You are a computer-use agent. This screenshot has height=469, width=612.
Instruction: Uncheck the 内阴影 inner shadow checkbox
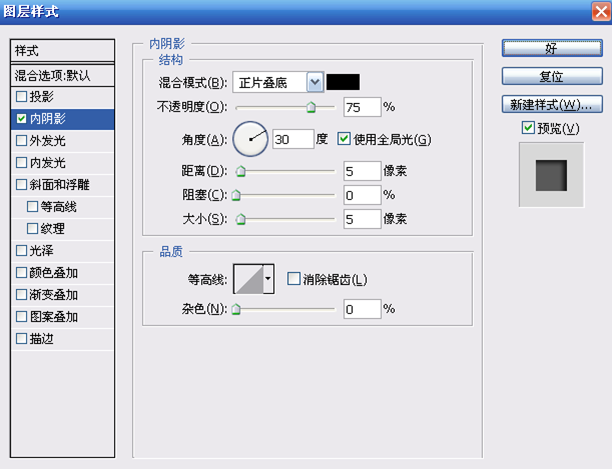(22, 119)
